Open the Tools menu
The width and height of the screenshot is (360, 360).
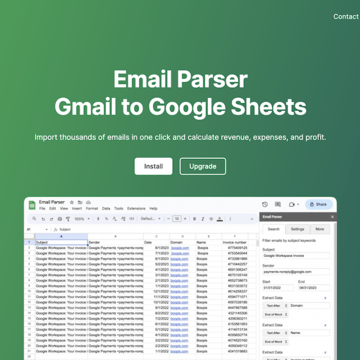(x=119, y=209)
